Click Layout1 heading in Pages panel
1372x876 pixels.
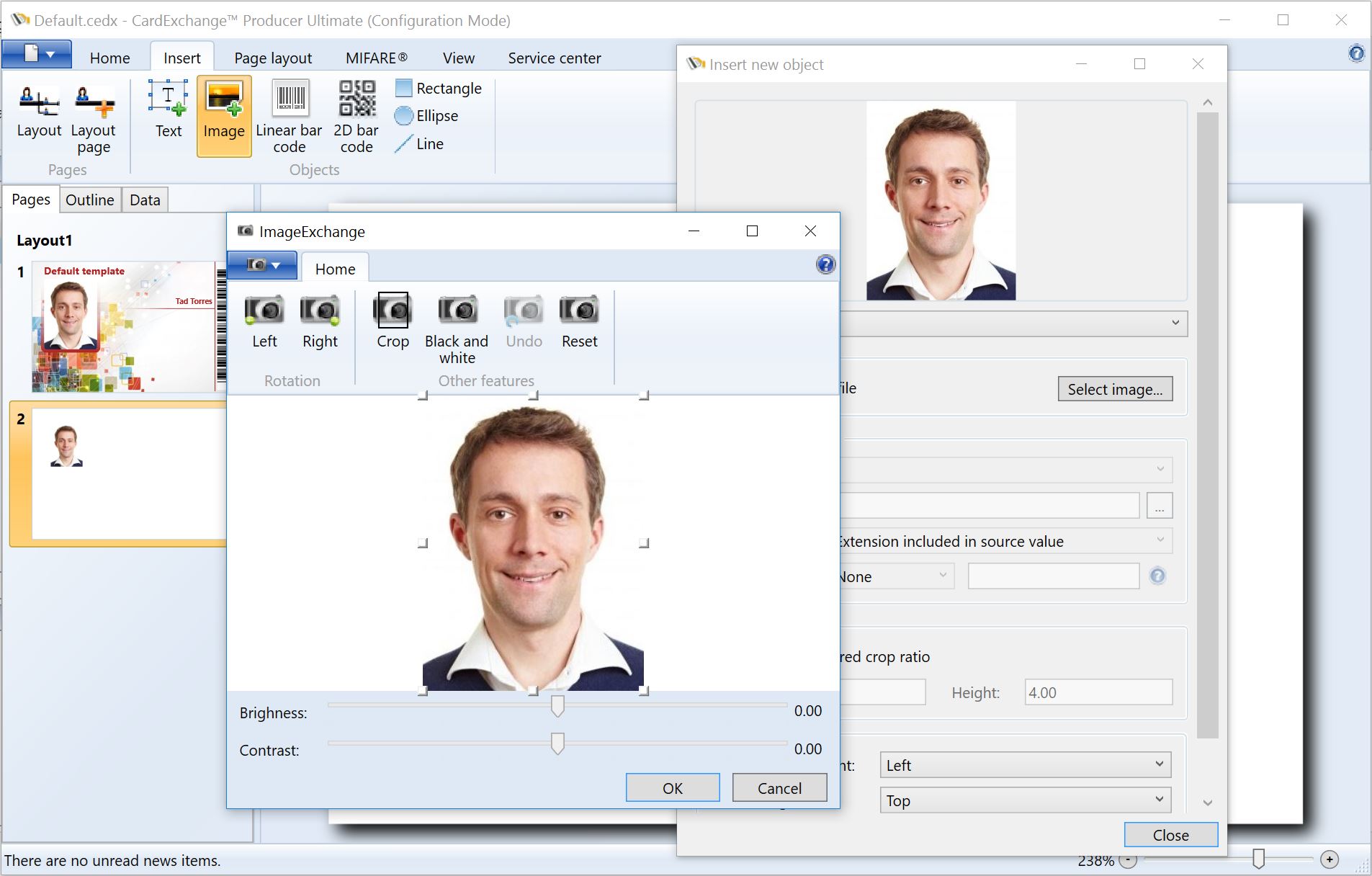[x=45, y=241]
